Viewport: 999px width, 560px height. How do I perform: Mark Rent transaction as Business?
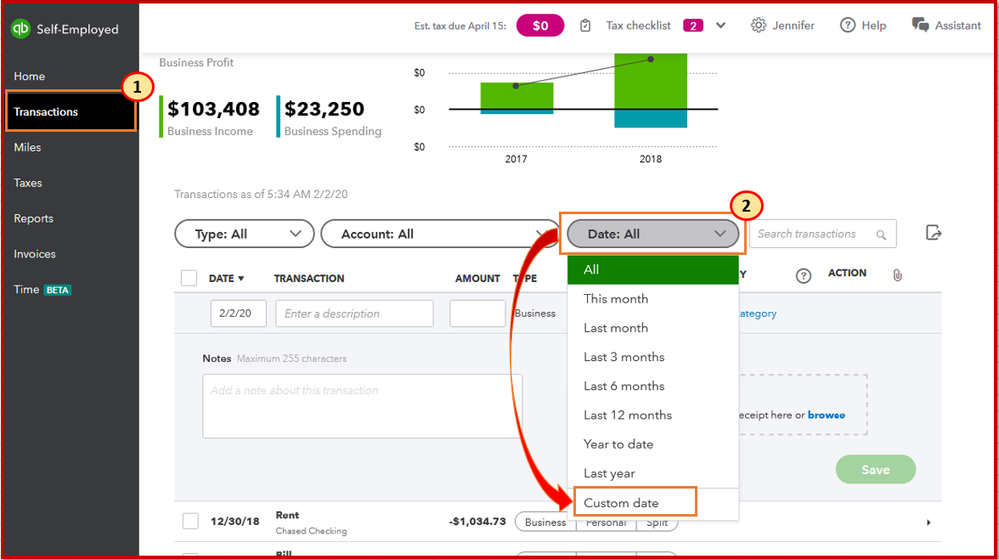click(545, 522)
